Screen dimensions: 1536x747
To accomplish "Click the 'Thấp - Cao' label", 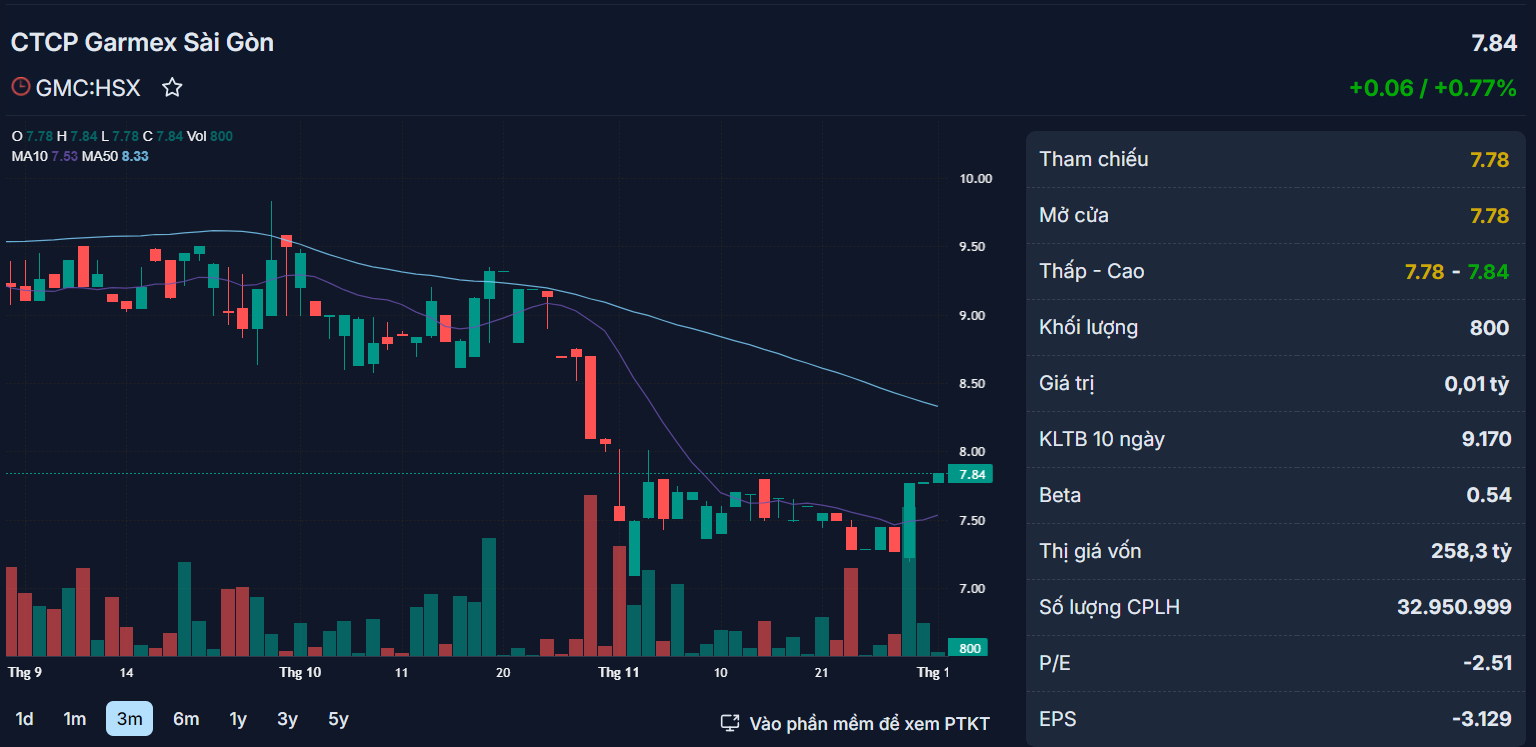I will point(1092,271).
